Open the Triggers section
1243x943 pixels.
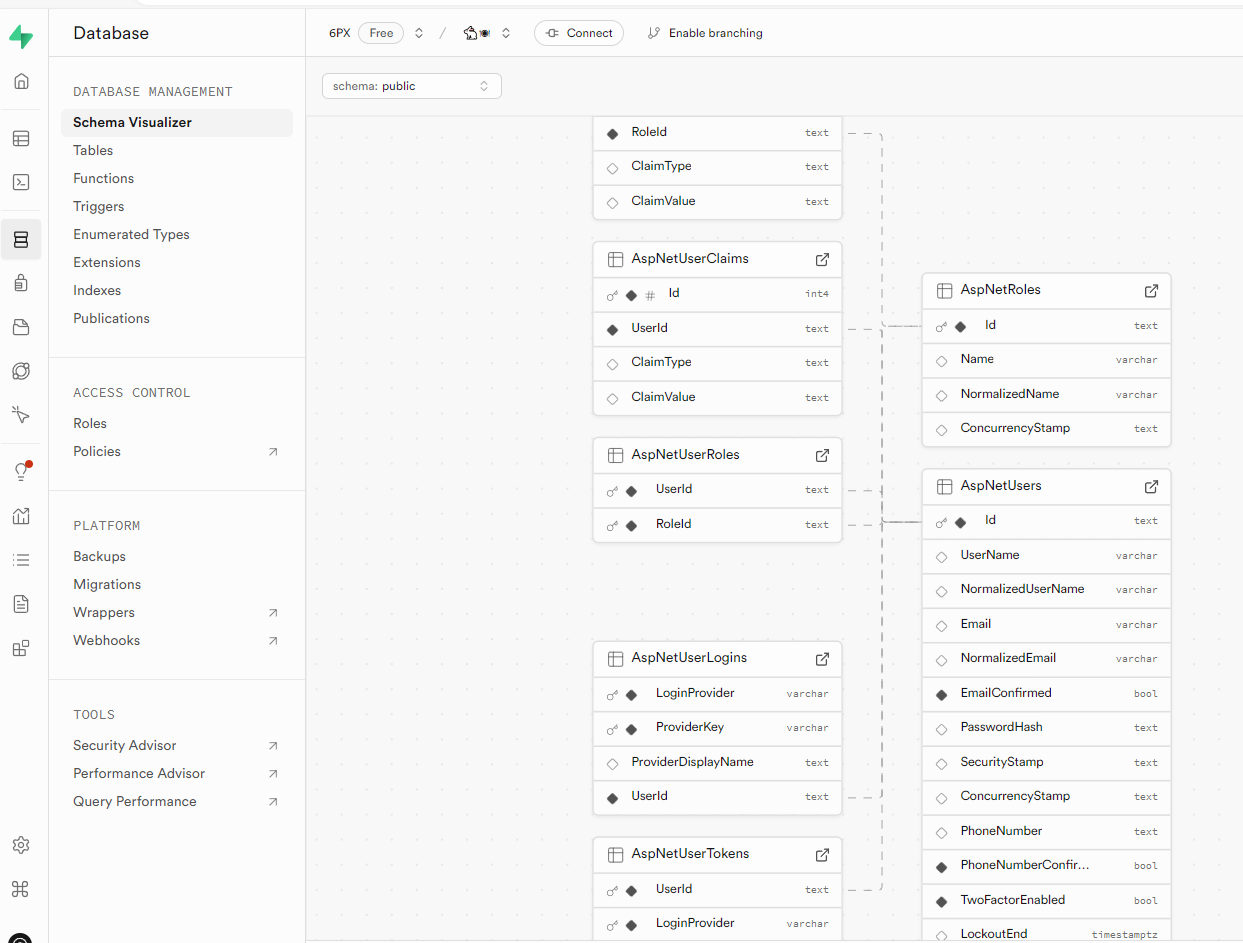tap(98, 206)
